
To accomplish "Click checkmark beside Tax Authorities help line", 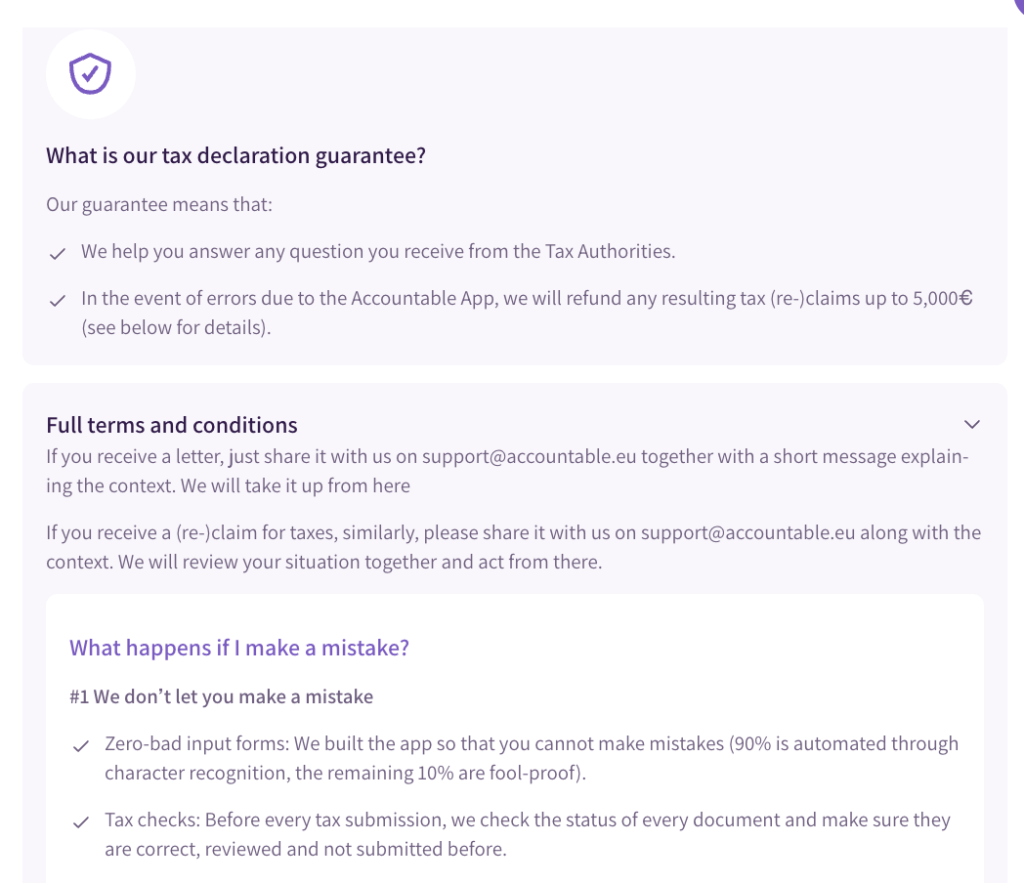I will [x=58, y=254].
